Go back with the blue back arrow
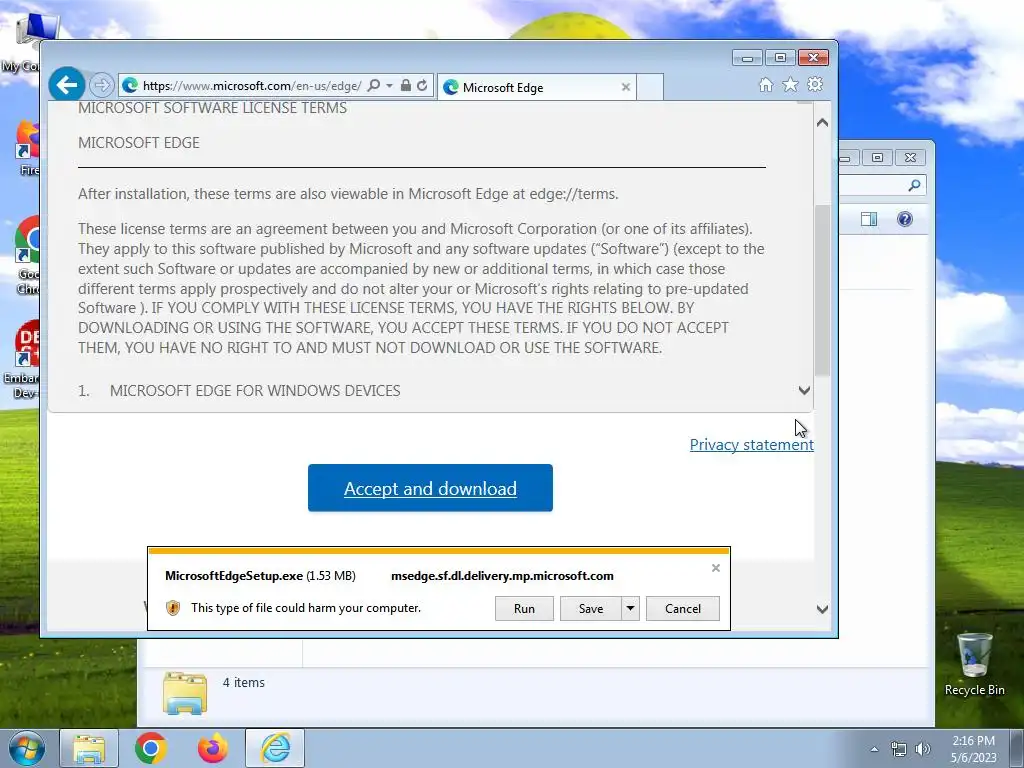 coord(67,84)
